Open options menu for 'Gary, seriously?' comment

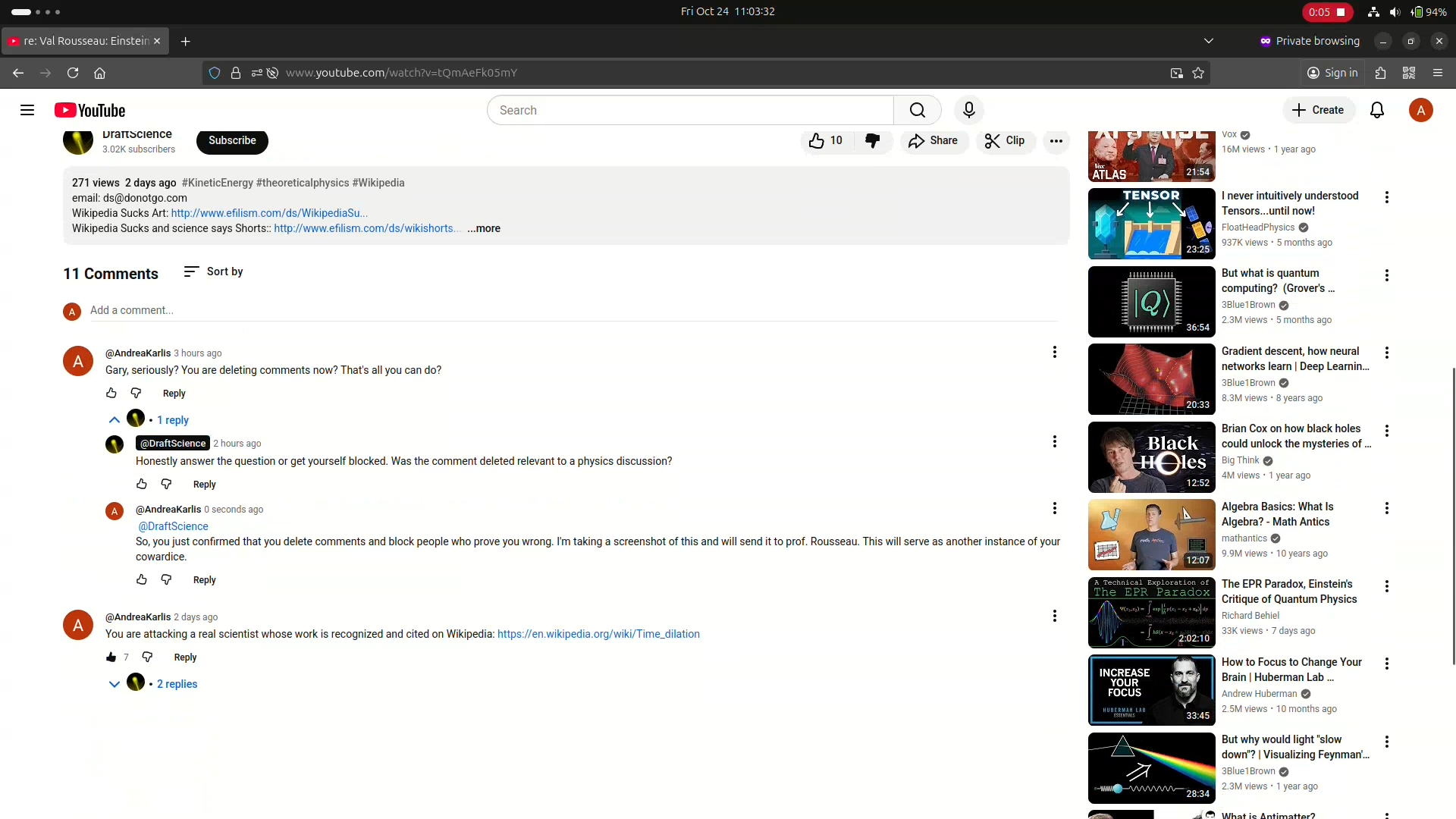point(1054,352)
